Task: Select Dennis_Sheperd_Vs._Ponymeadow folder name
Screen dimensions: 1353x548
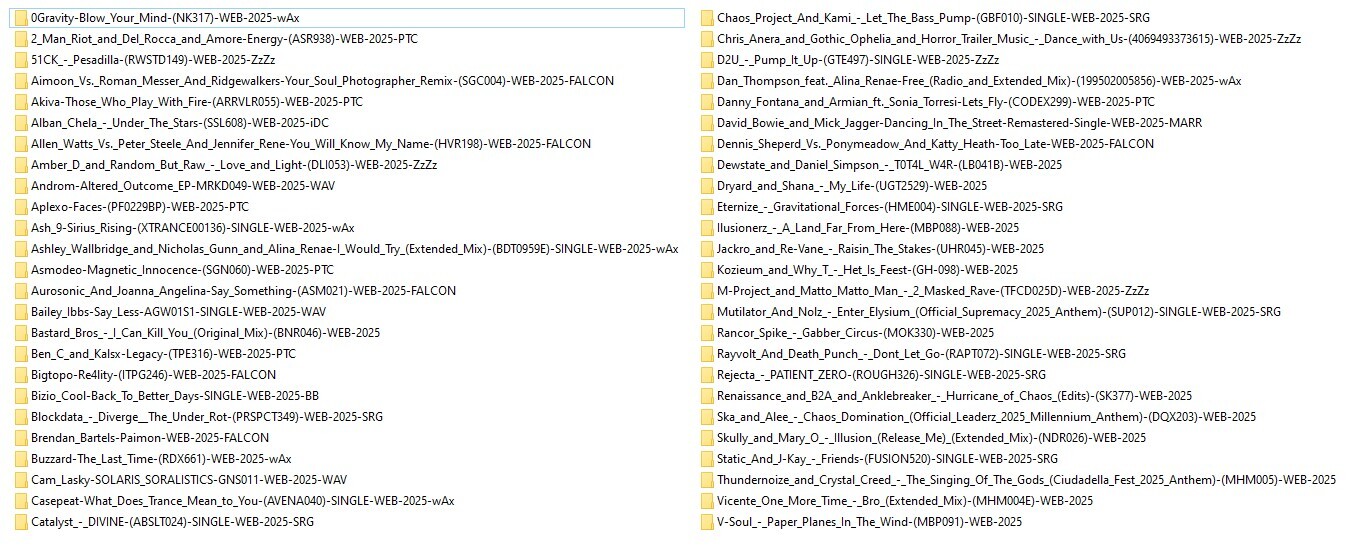Action: (935, 144)
